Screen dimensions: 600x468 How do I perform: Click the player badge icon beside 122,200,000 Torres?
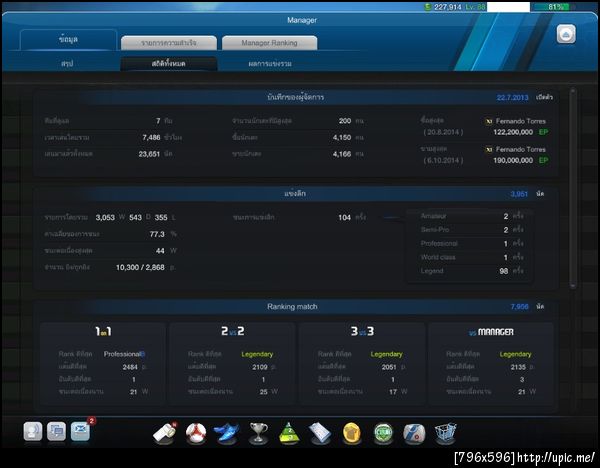tap(489, 121)
